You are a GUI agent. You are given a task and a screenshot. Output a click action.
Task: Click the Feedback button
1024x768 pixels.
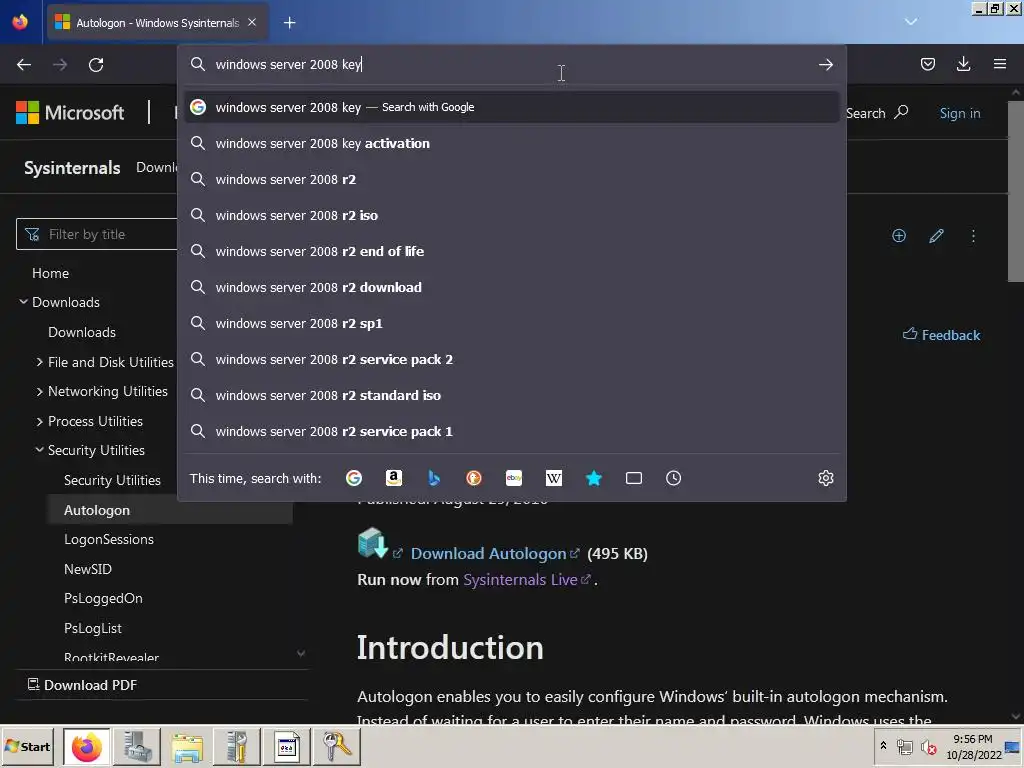pyautogui.click(x=941, y=335)
